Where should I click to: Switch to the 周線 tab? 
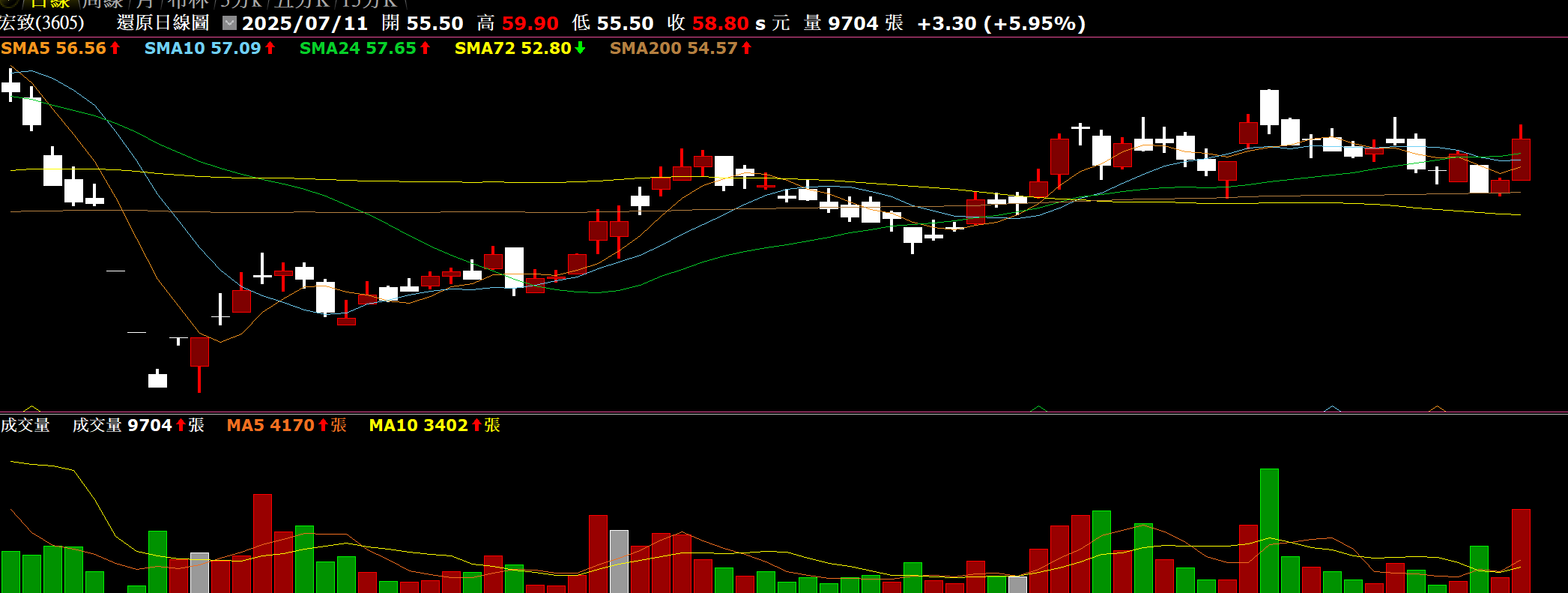pyautogui.click(x=103, y=4)
